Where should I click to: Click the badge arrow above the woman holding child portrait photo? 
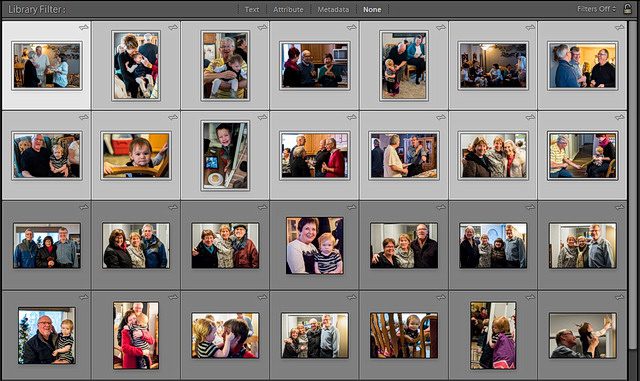(x=173, y=27)
